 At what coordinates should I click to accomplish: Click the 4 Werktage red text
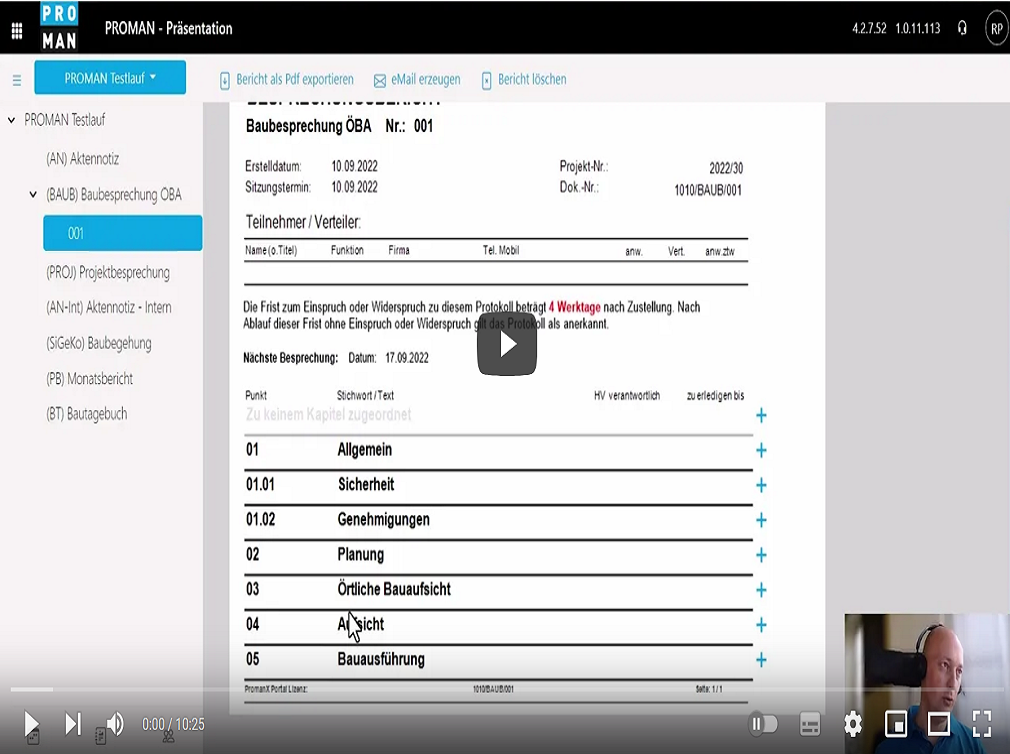pos(575,307)
